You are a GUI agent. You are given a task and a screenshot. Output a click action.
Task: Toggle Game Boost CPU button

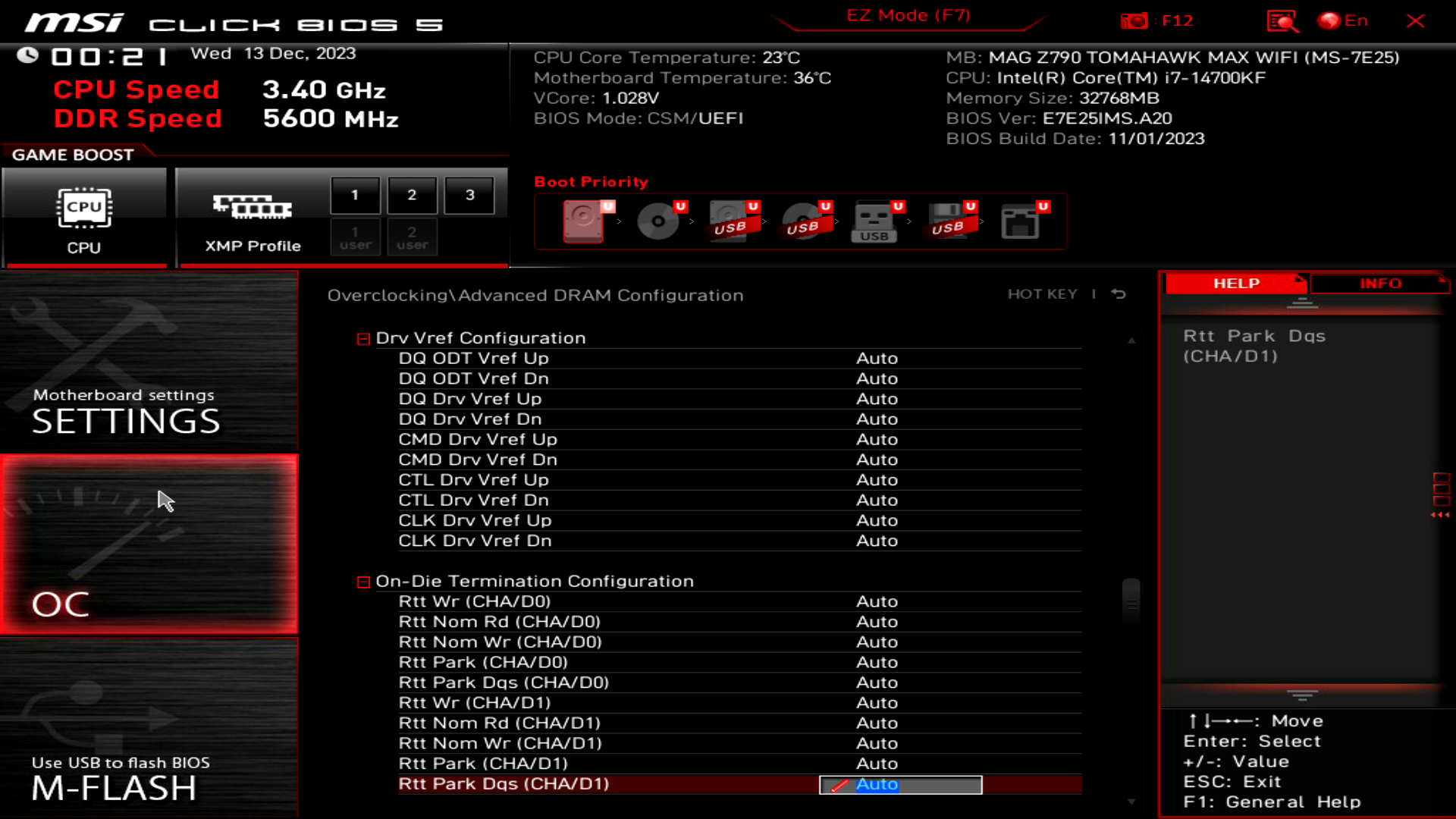tap(85, 215)
